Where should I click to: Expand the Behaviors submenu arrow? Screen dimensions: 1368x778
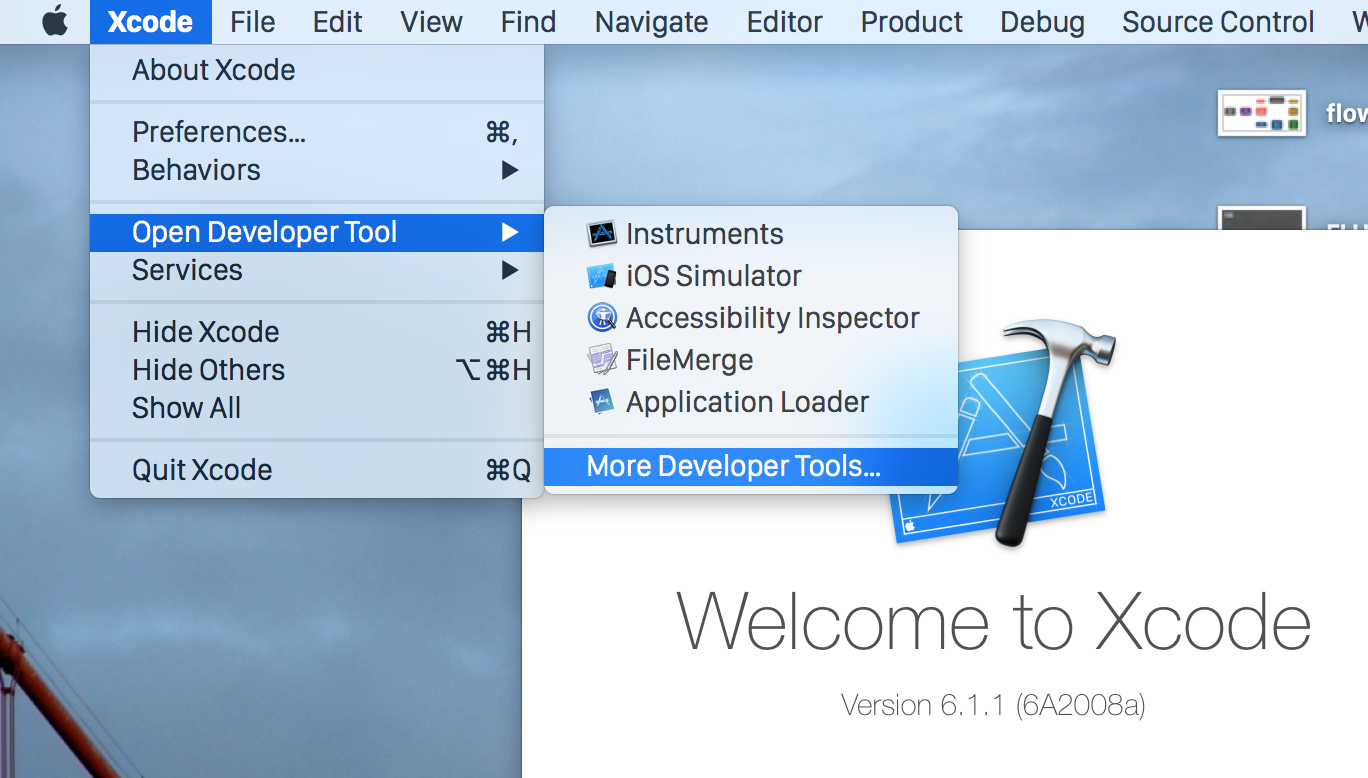510,170
